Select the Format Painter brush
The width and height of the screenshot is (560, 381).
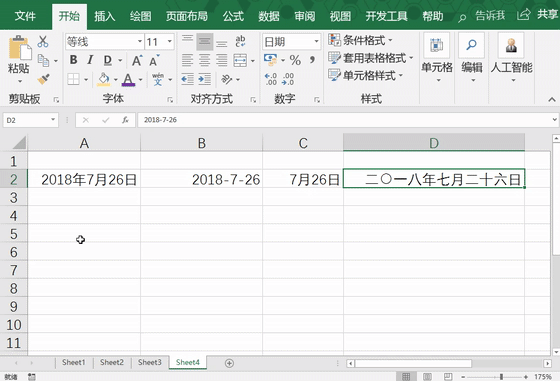43,79
